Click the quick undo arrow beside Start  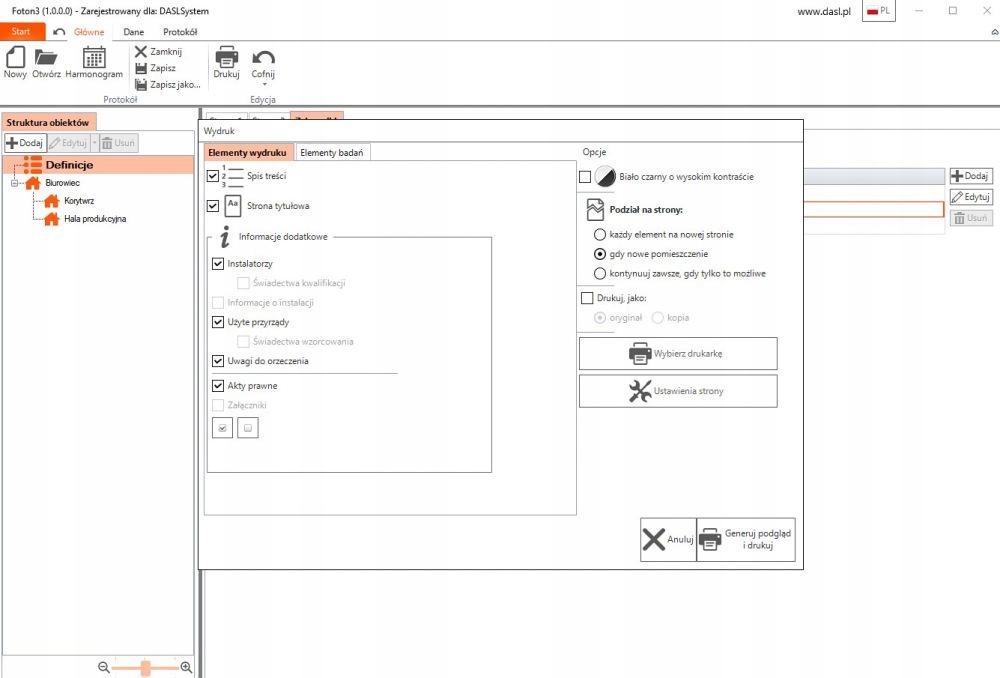click(59, 31)
